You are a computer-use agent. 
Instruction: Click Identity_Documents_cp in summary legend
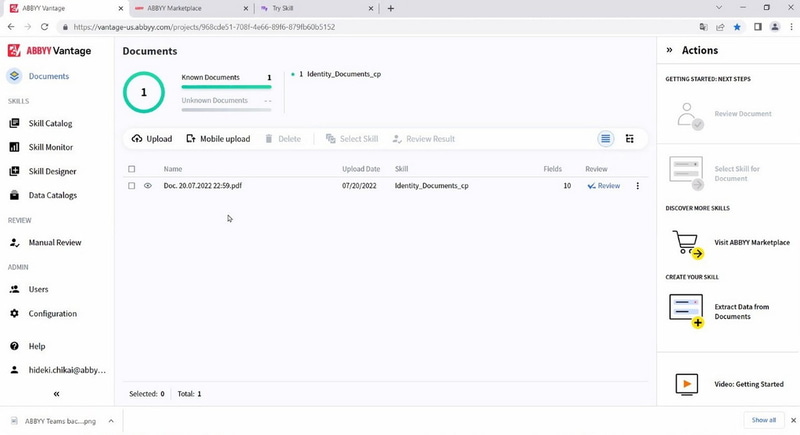click(343, 74)
